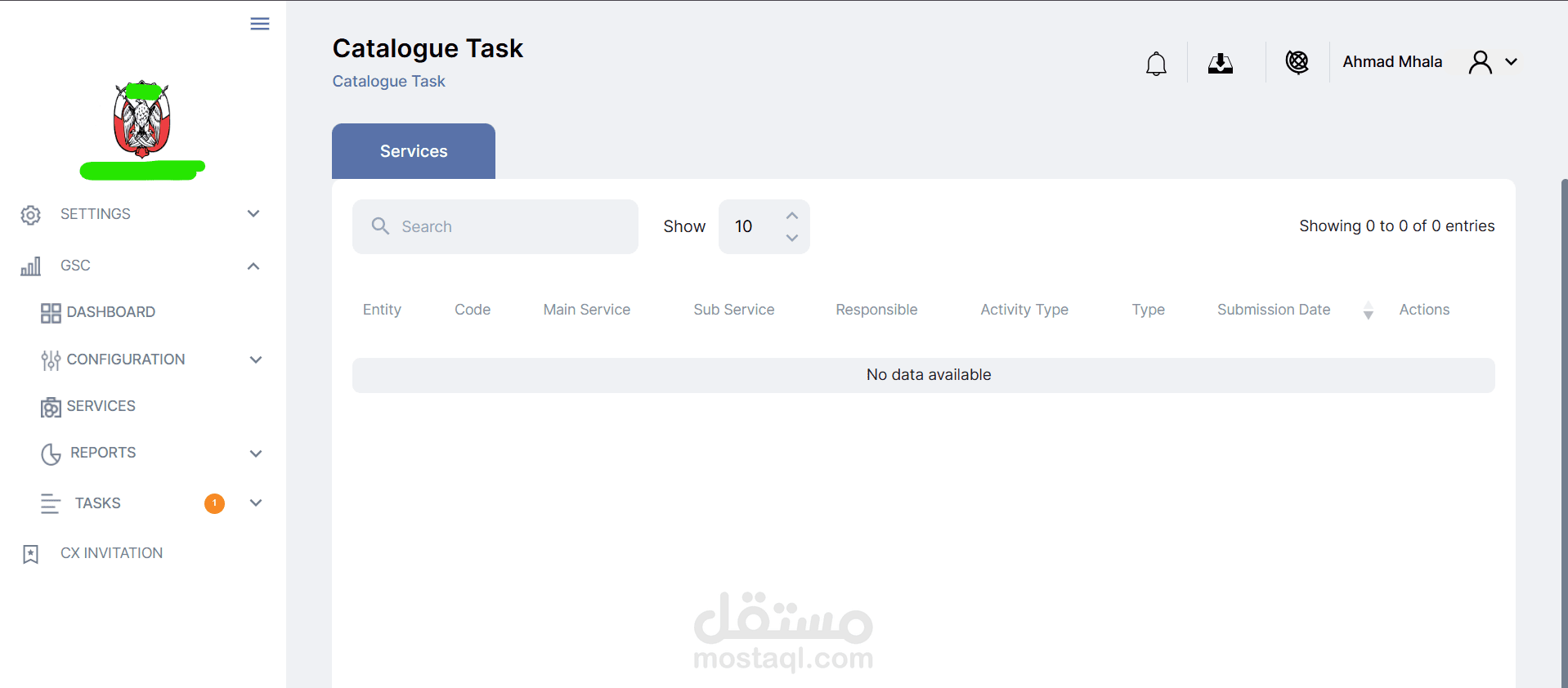The width and height of the screenshot is (1568, 688).
Task: Decrease the Show entries count
Action: [x=791, y=238]
